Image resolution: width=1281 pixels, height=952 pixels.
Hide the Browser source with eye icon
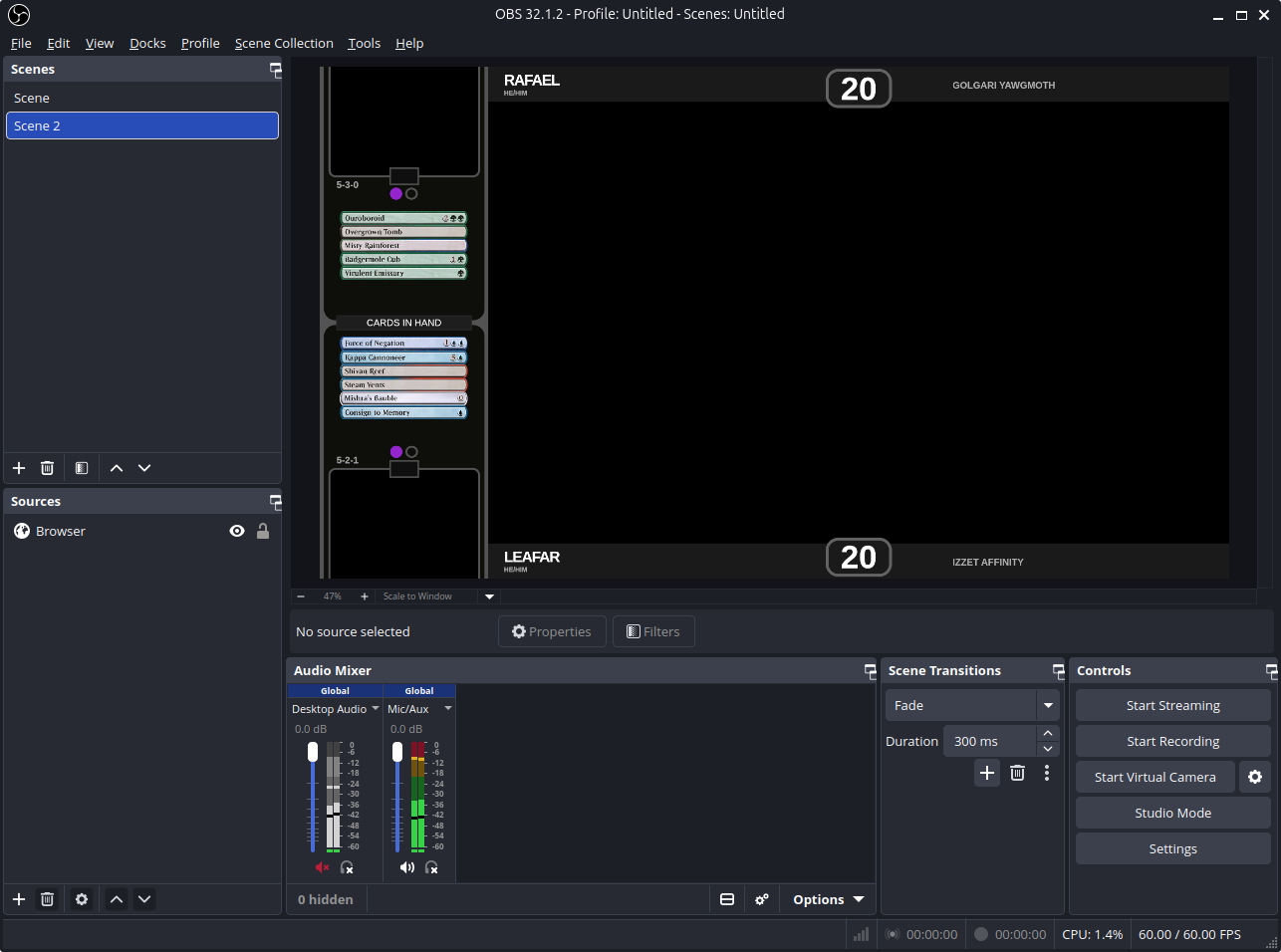click(237, 531)
